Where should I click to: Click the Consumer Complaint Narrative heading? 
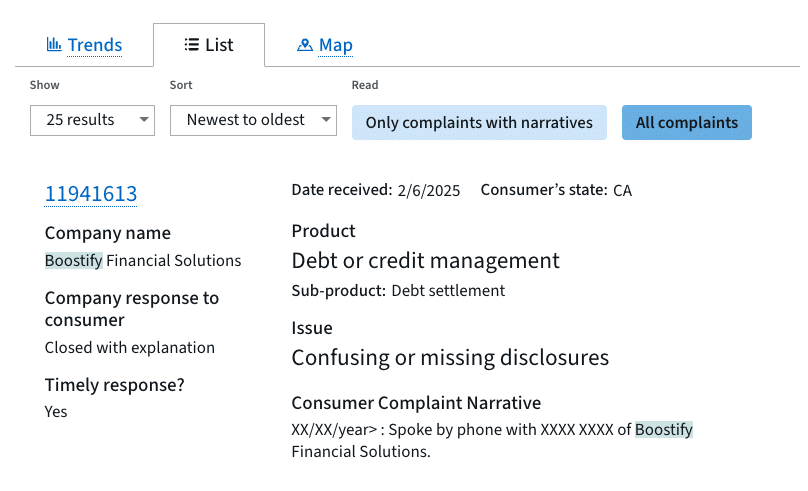[x=416, y=403]
